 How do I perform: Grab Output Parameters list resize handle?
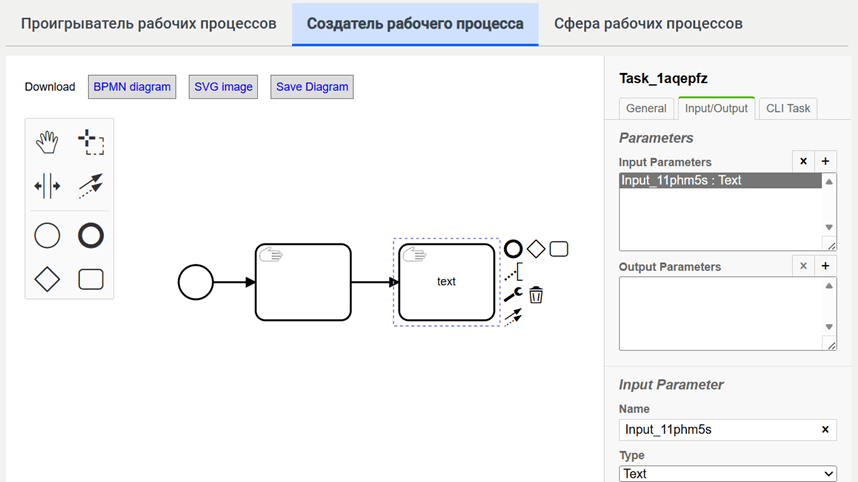[x=831, y=345]
